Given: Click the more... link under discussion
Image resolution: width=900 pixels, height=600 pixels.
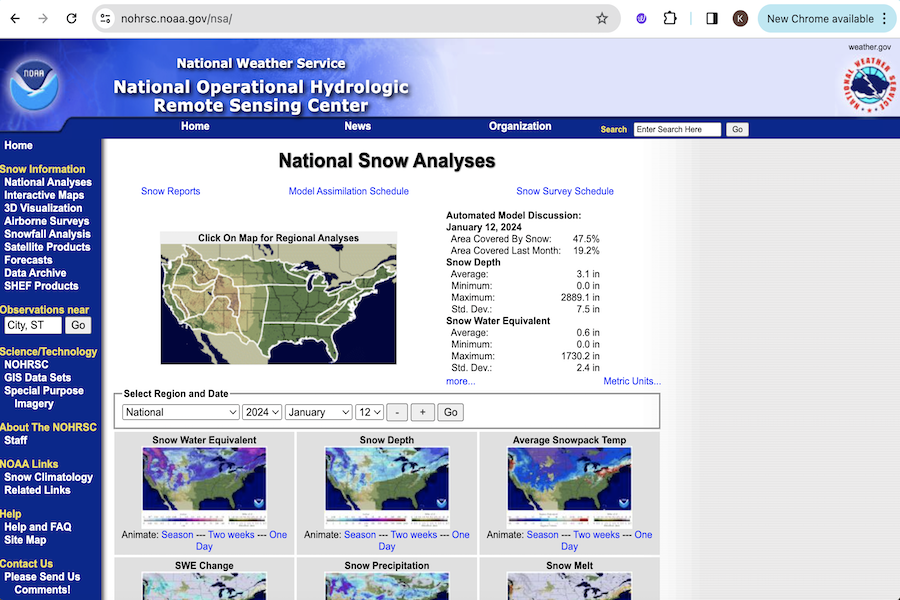Looking at the screenshot, I should tap(460, 381).
